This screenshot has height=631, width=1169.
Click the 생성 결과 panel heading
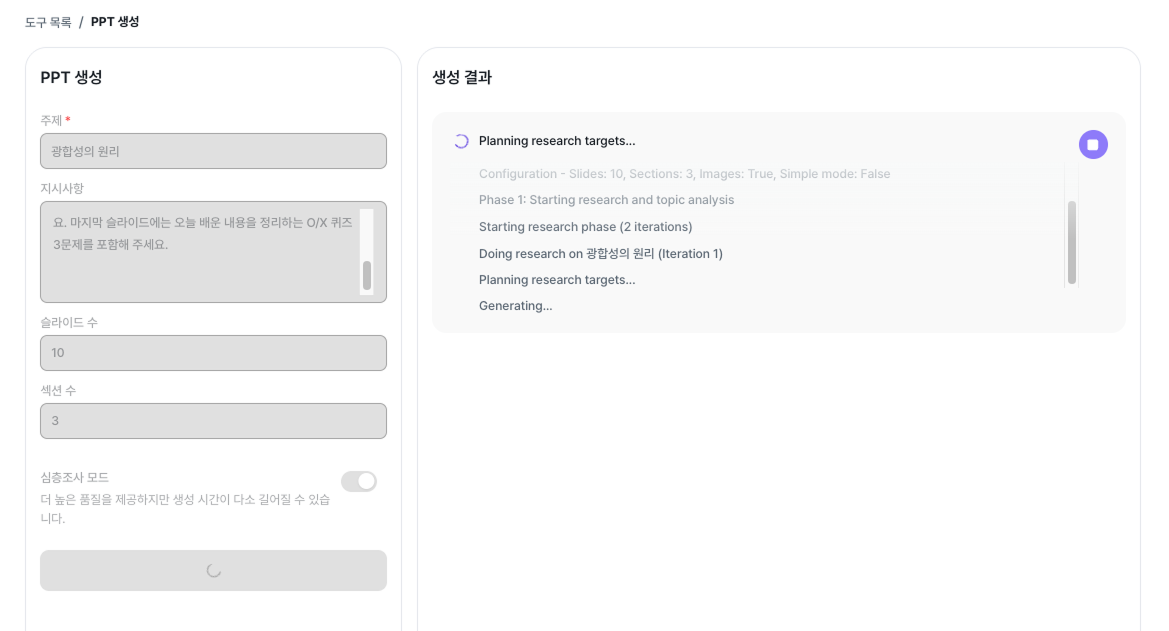tap(462, 77)
